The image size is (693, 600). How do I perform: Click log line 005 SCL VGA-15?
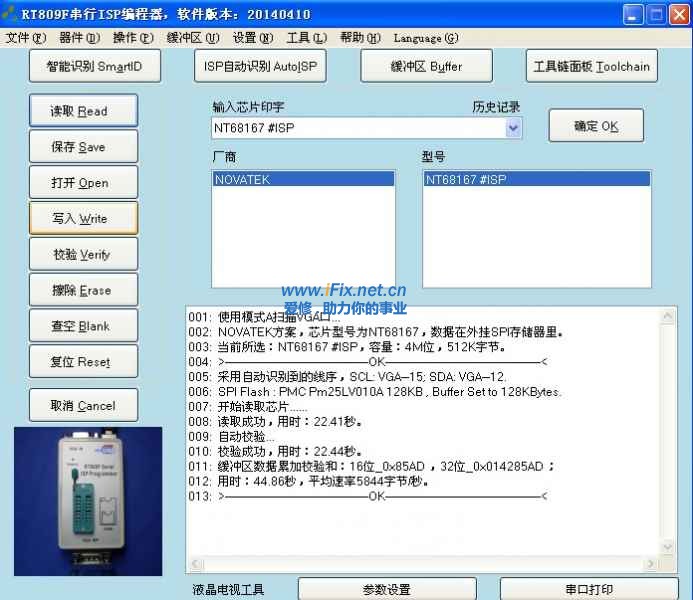click(347, 377)
